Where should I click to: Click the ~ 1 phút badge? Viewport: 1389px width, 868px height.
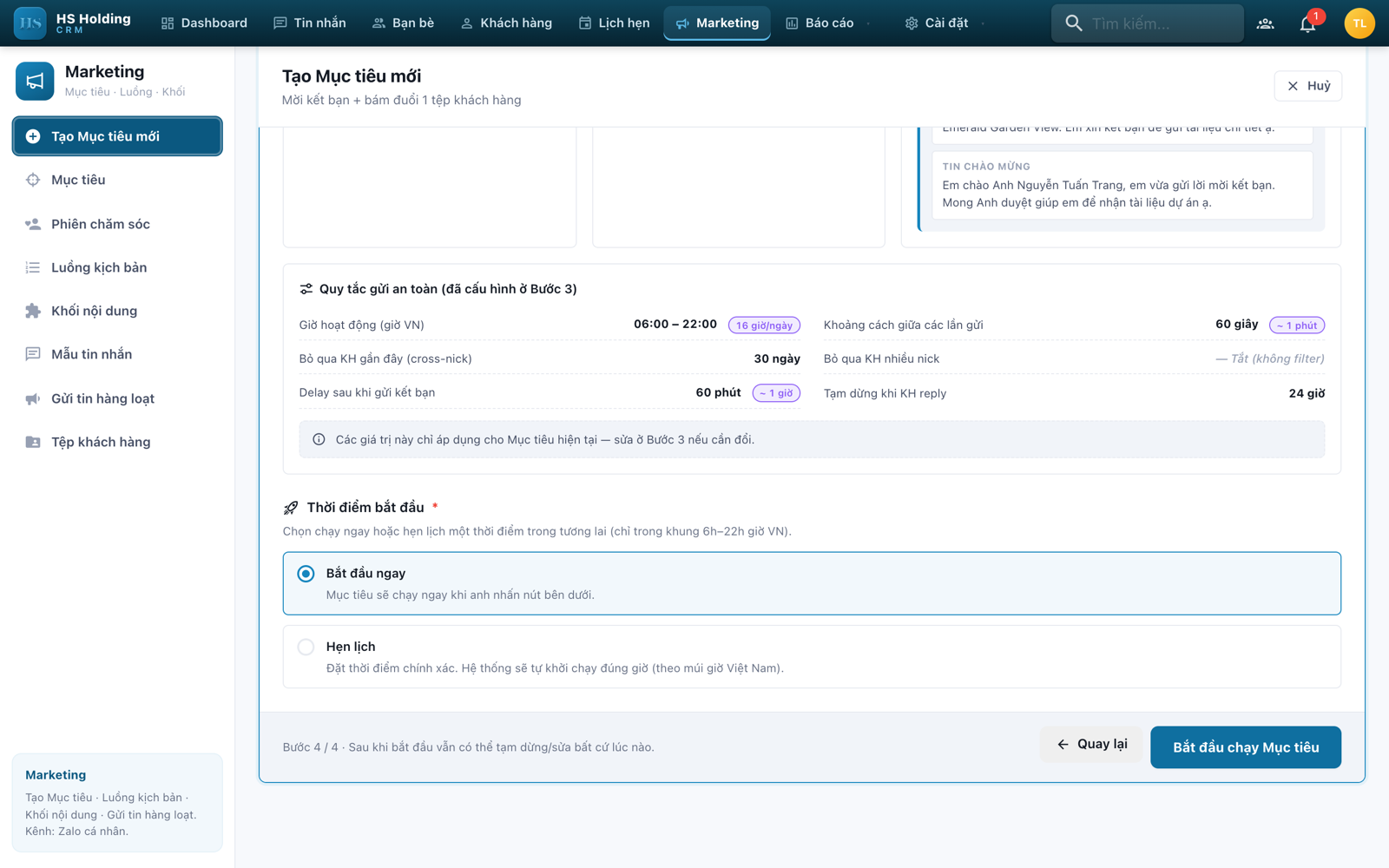pyautogui.click(x=1297, y=325)
